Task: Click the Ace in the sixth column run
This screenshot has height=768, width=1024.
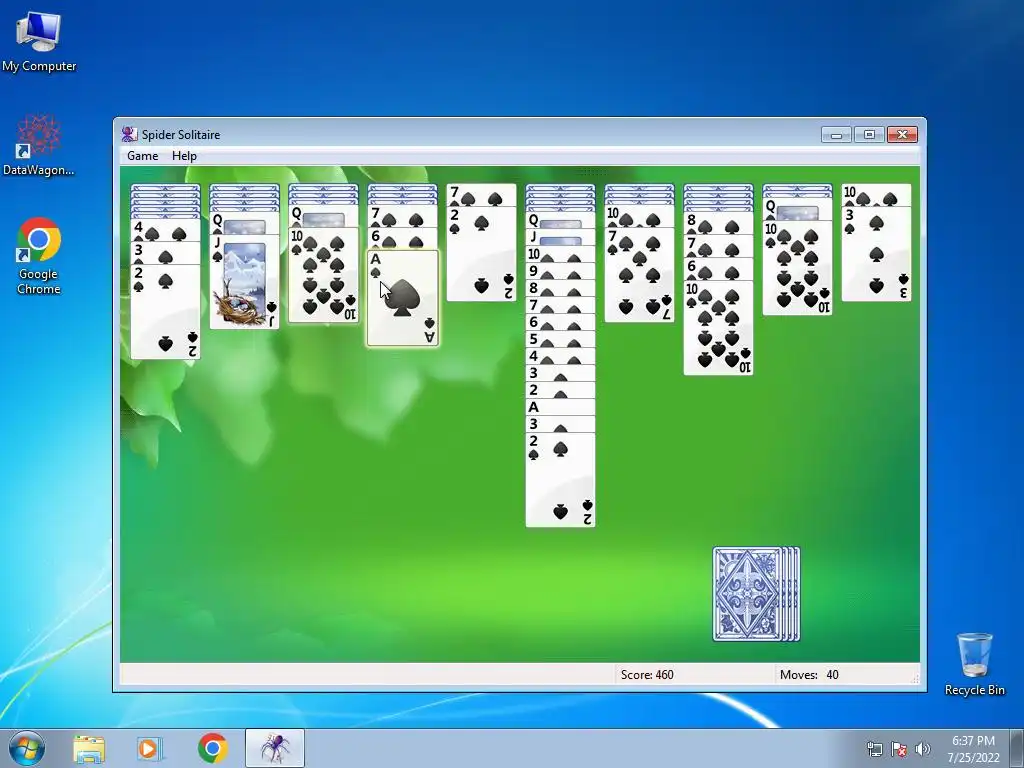Action: point(560,407)
